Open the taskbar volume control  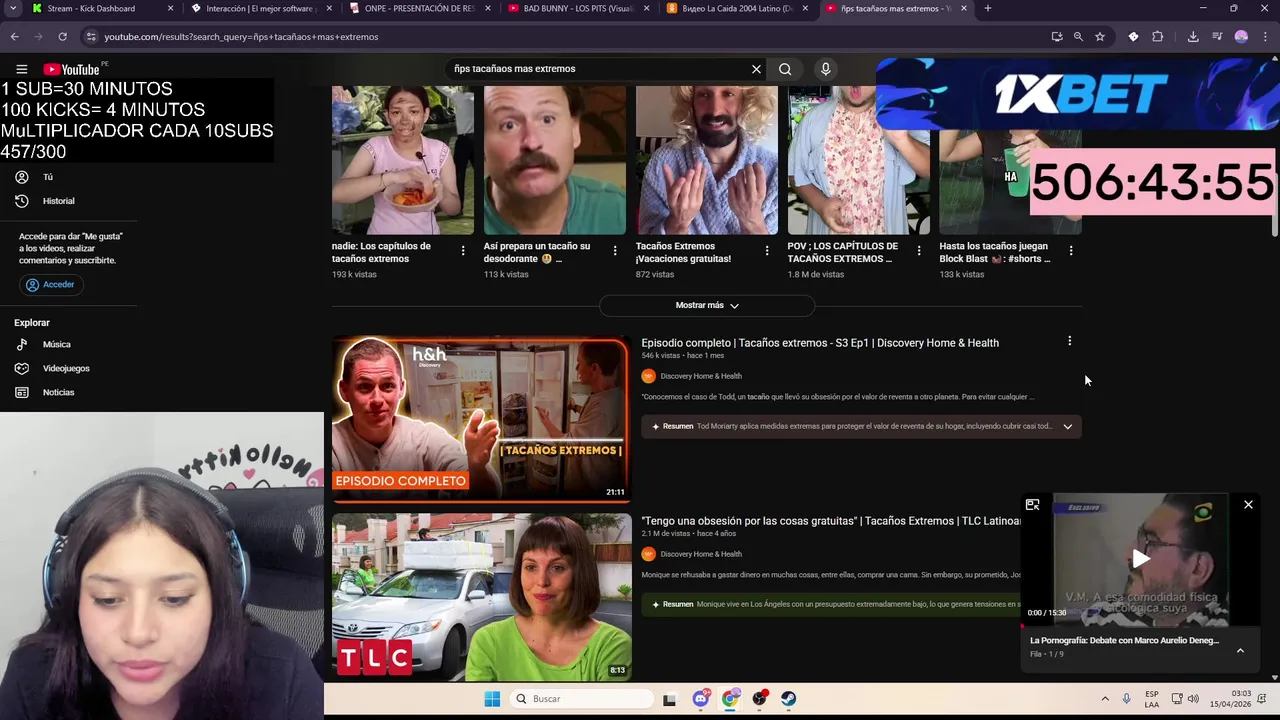pyautogui.click(x=1193, y=699)
